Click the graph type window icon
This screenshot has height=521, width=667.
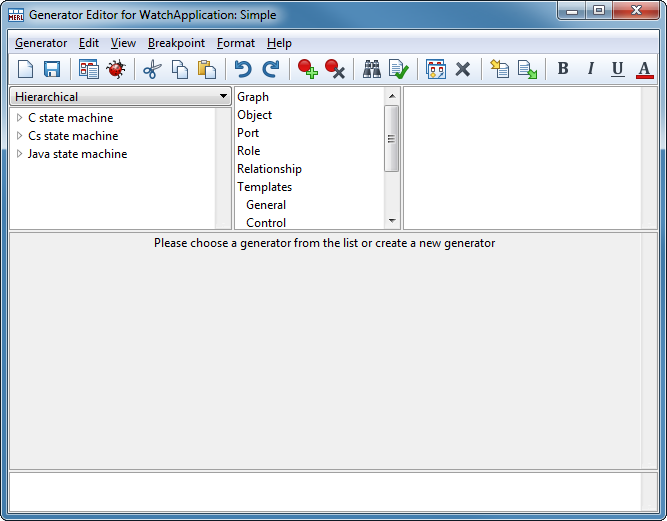436,69
